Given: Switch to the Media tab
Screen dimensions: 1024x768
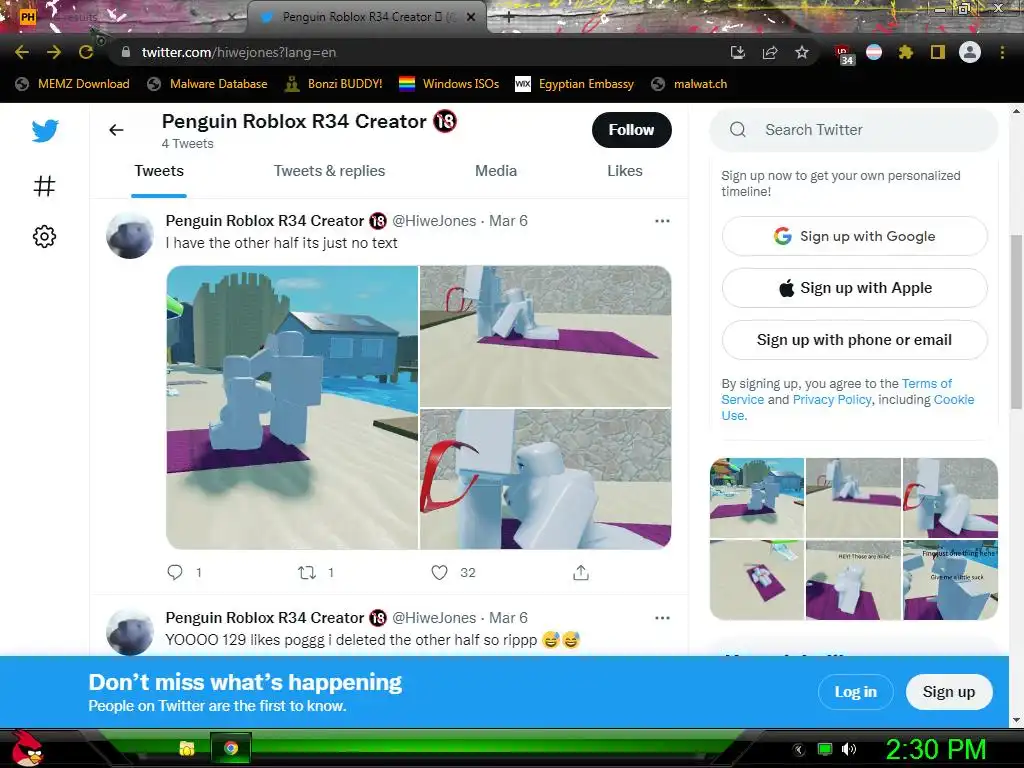Looking at the screenshot, I should click(x=496, y=171).
